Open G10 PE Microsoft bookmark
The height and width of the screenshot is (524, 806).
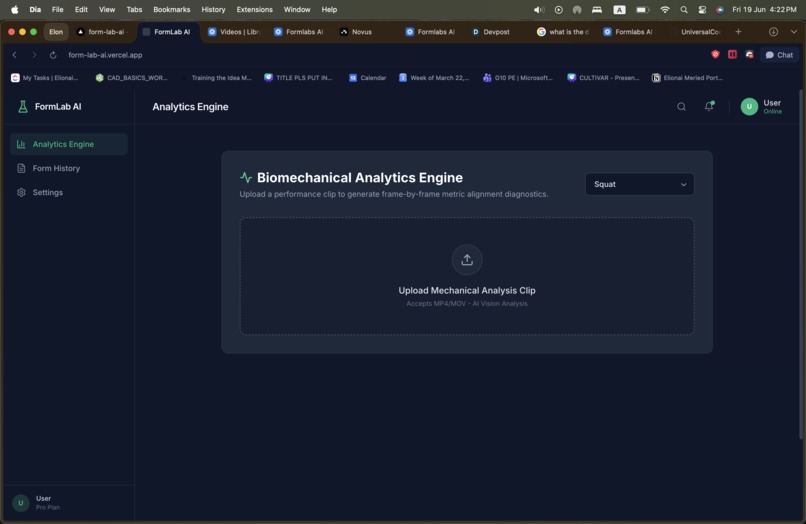pyautogui.click(x=518, y=78)
